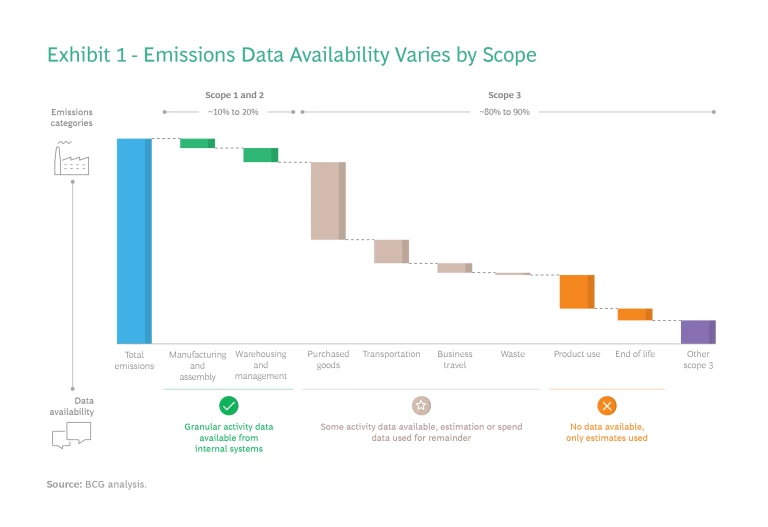This screenshot has width=768, height=527.
Task: Click the orange End of life bar
Action: (x=634, y=314)
